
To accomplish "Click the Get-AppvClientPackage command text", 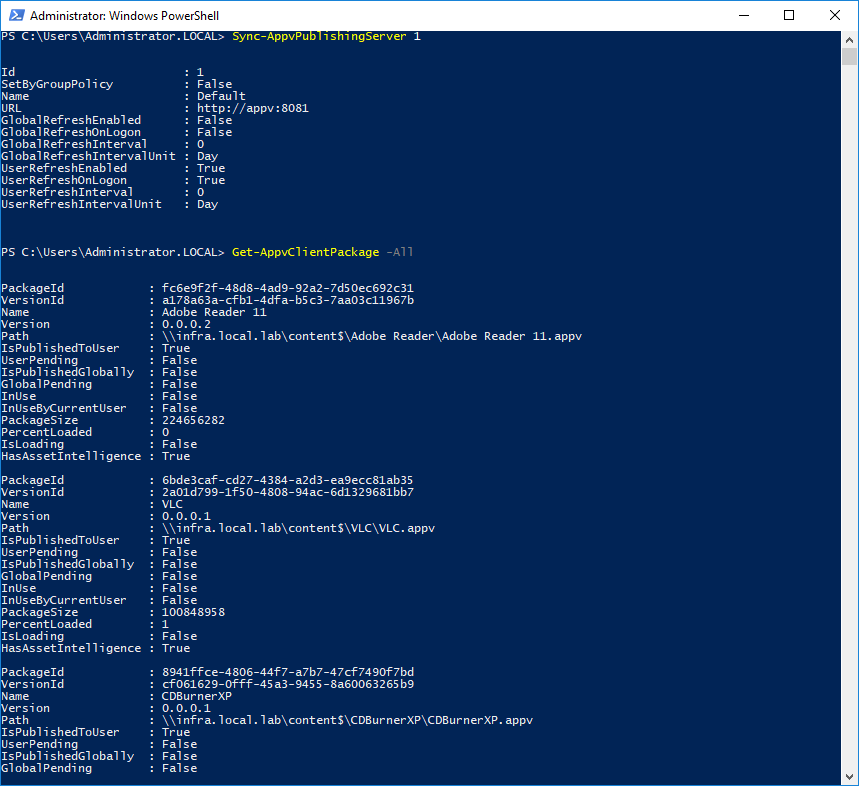I will tap(305, 252).
